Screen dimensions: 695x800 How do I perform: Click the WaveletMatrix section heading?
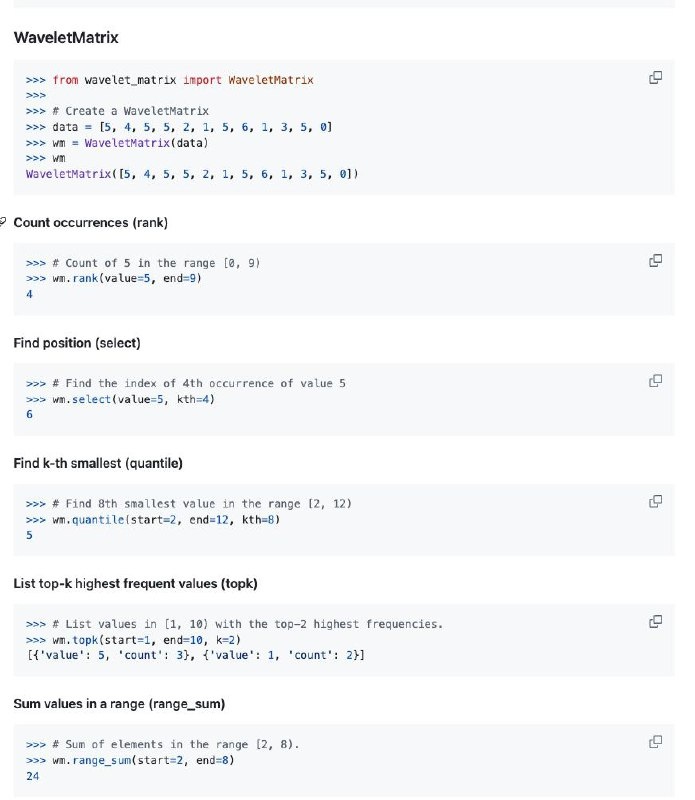(x=65, y=40)
